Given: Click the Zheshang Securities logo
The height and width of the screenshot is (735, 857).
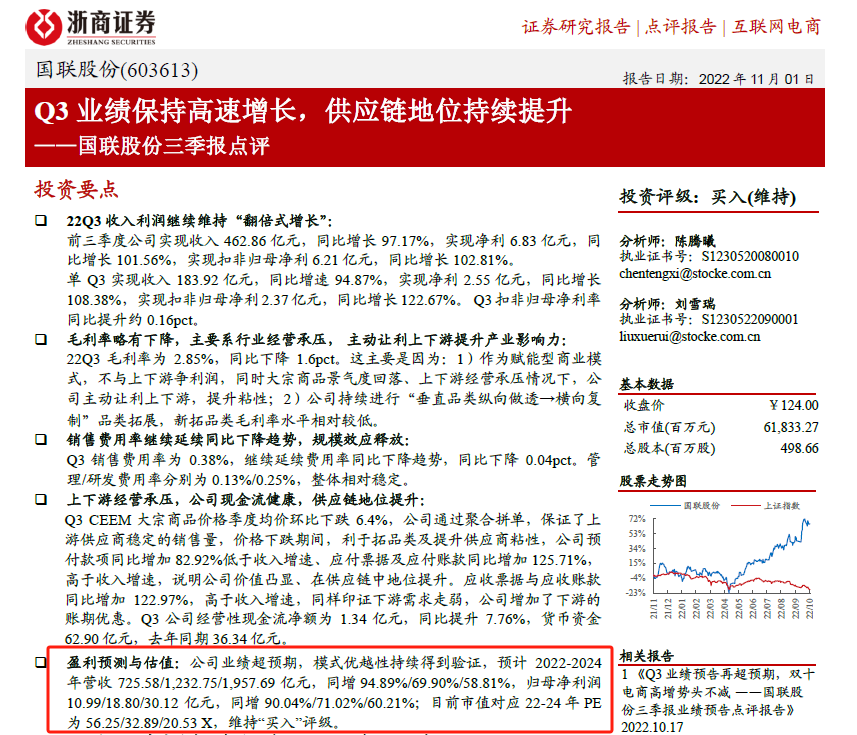Looking at the screenshot, I should (91, 26).
